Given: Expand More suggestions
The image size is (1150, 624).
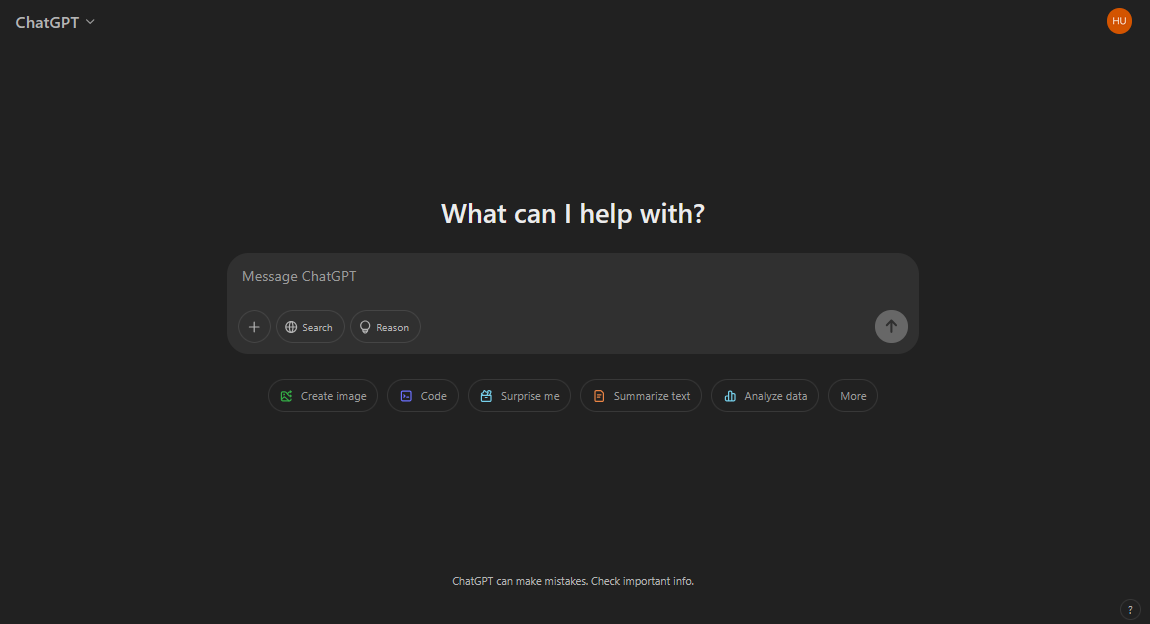Looking at the screenshot, I should coord(853,396).
